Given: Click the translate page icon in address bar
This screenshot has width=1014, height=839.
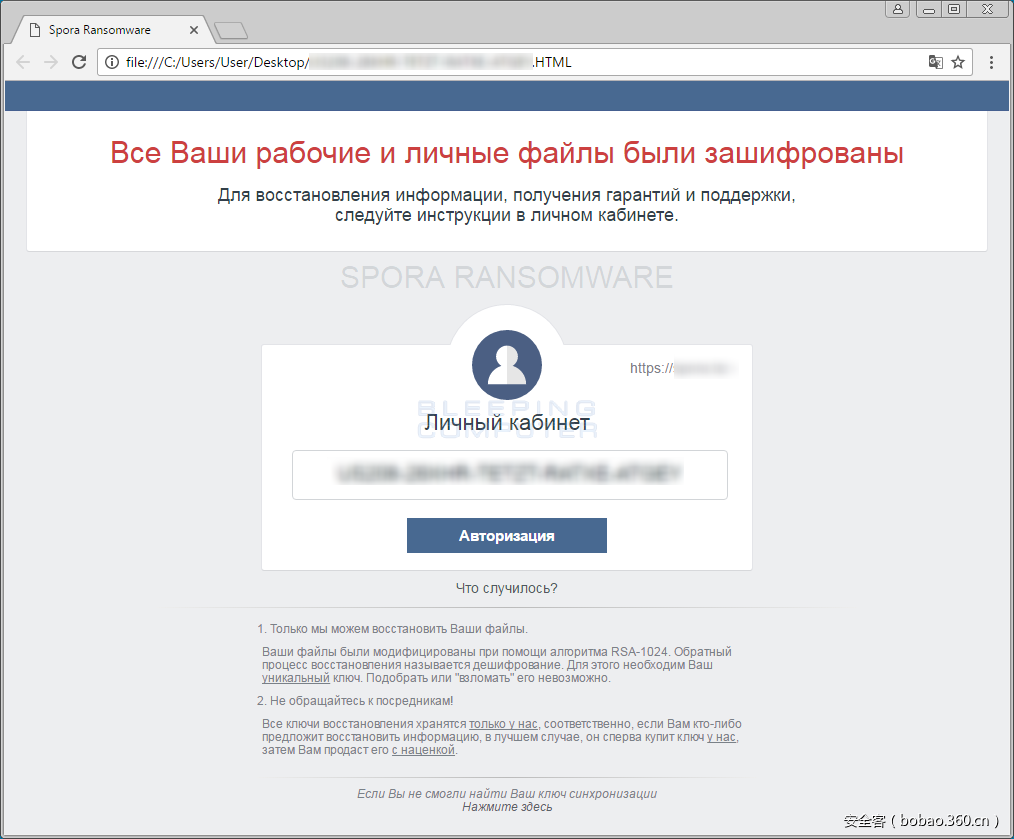Looking at the screenshot, I should (x=934, y=62).
